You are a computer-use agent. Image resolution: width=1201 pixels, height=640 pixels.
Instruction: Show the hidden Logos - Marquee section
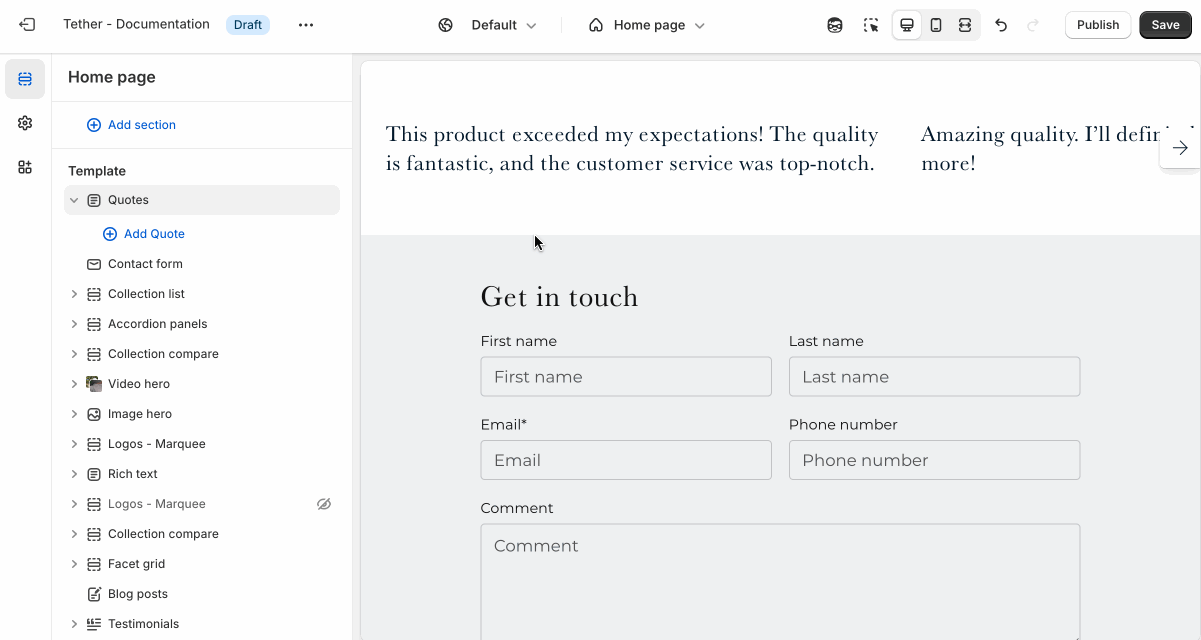[x=324, y=504]
